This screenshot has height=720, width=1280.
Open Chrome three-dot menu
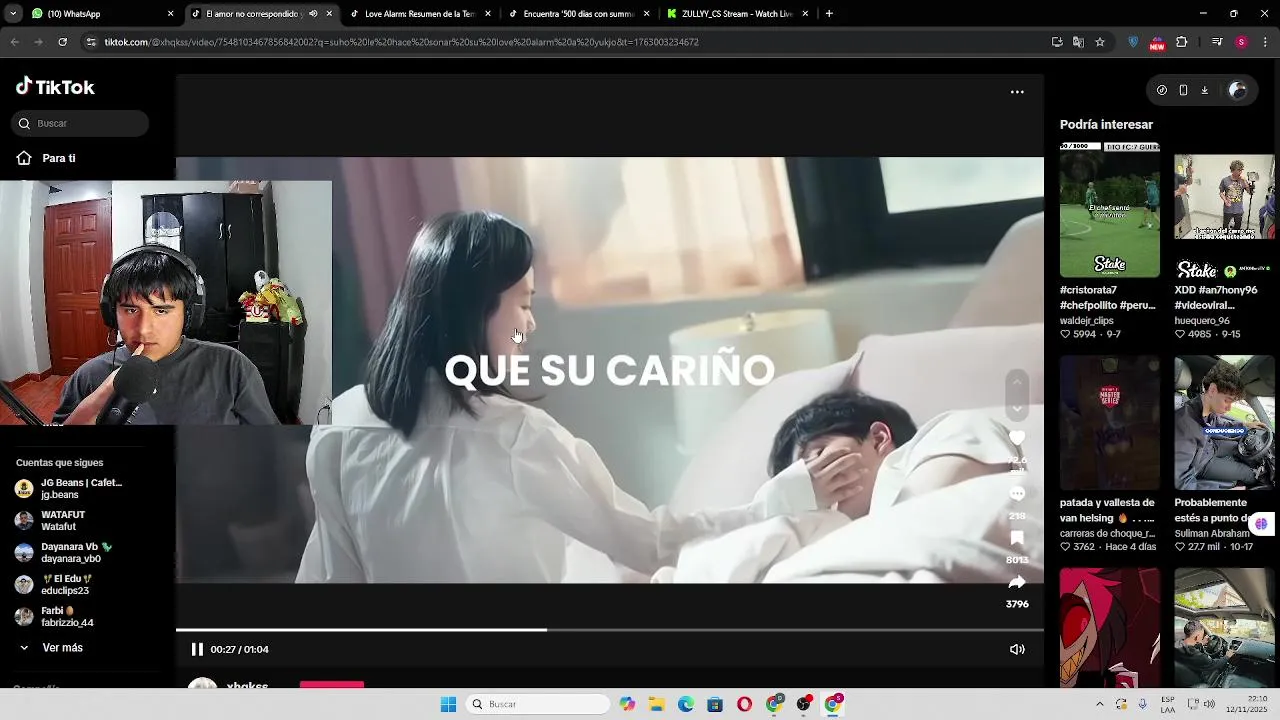coord(1266,42)
